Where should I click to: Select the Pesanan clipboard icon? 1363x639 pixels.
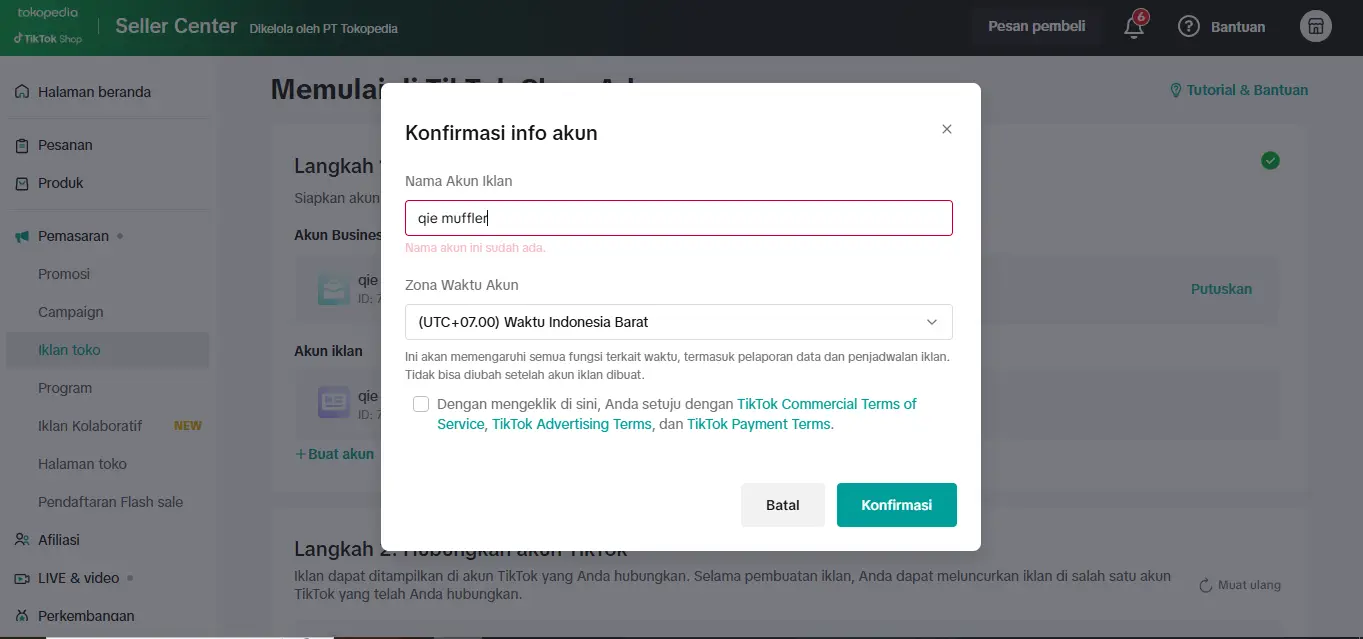click(x=22, y=146)
